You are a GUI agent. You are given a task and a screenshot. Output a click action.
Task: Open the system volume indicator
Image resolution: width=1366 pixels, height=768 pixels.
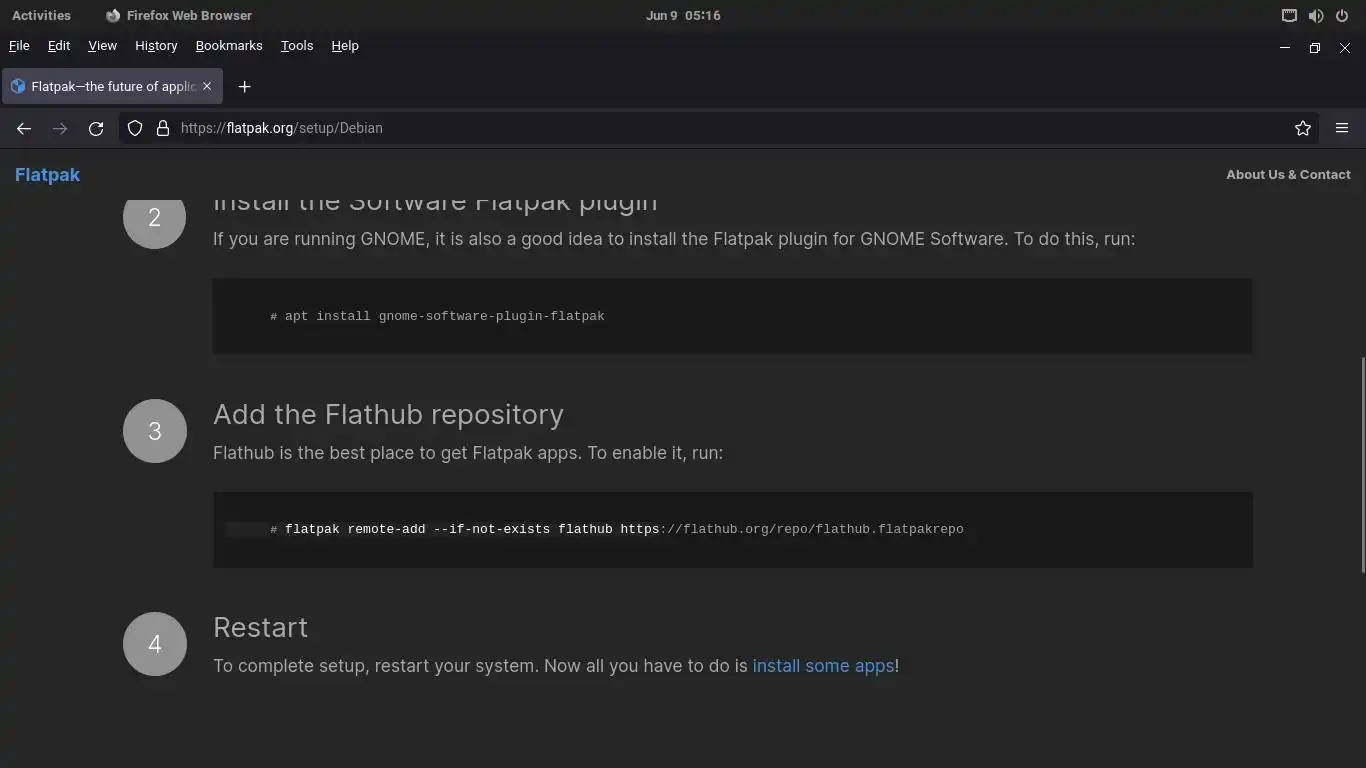point(1316,16)
